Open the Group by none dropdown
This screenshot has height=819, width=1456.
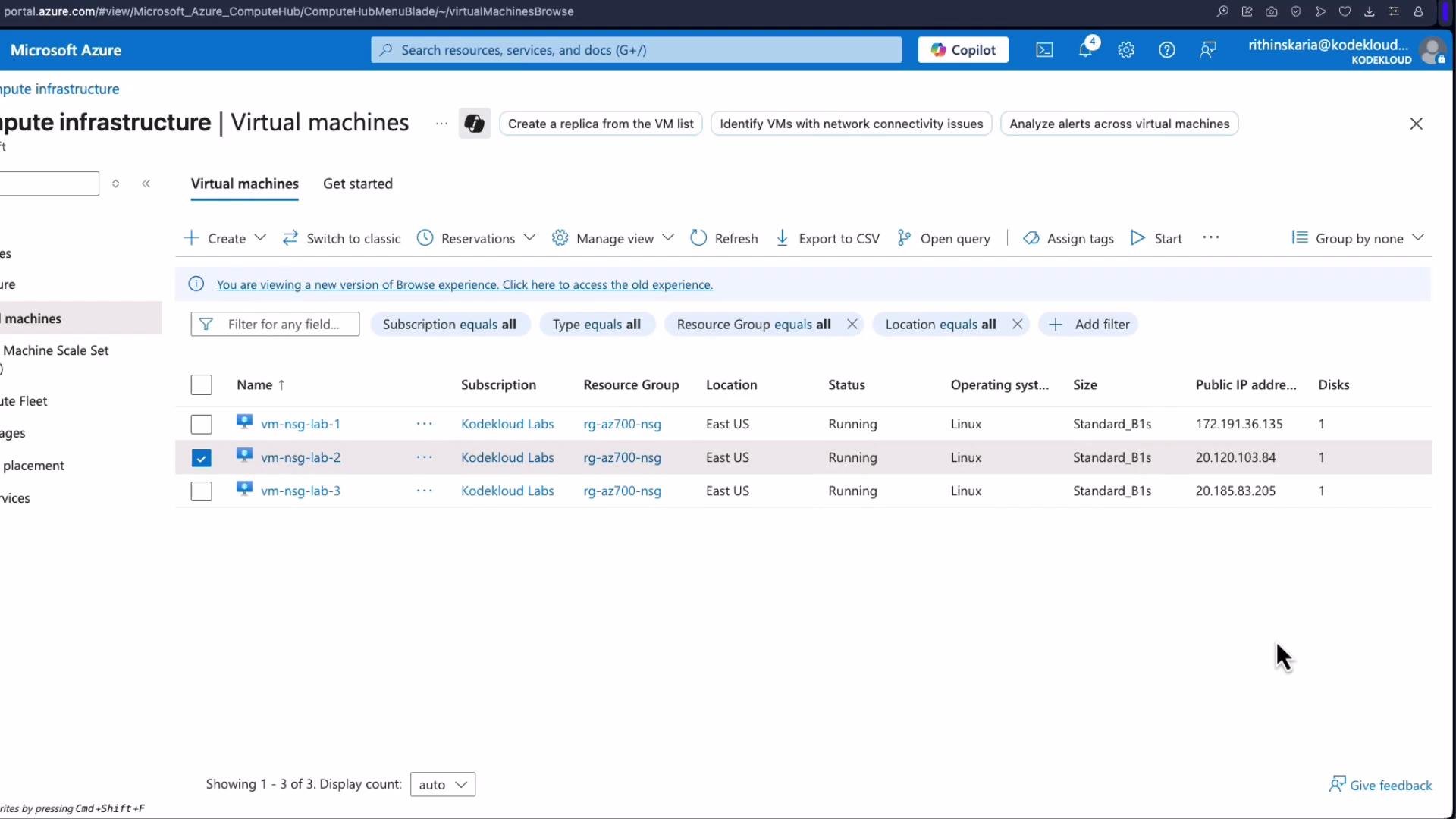pyautogui.click(x=1358, y=238)
